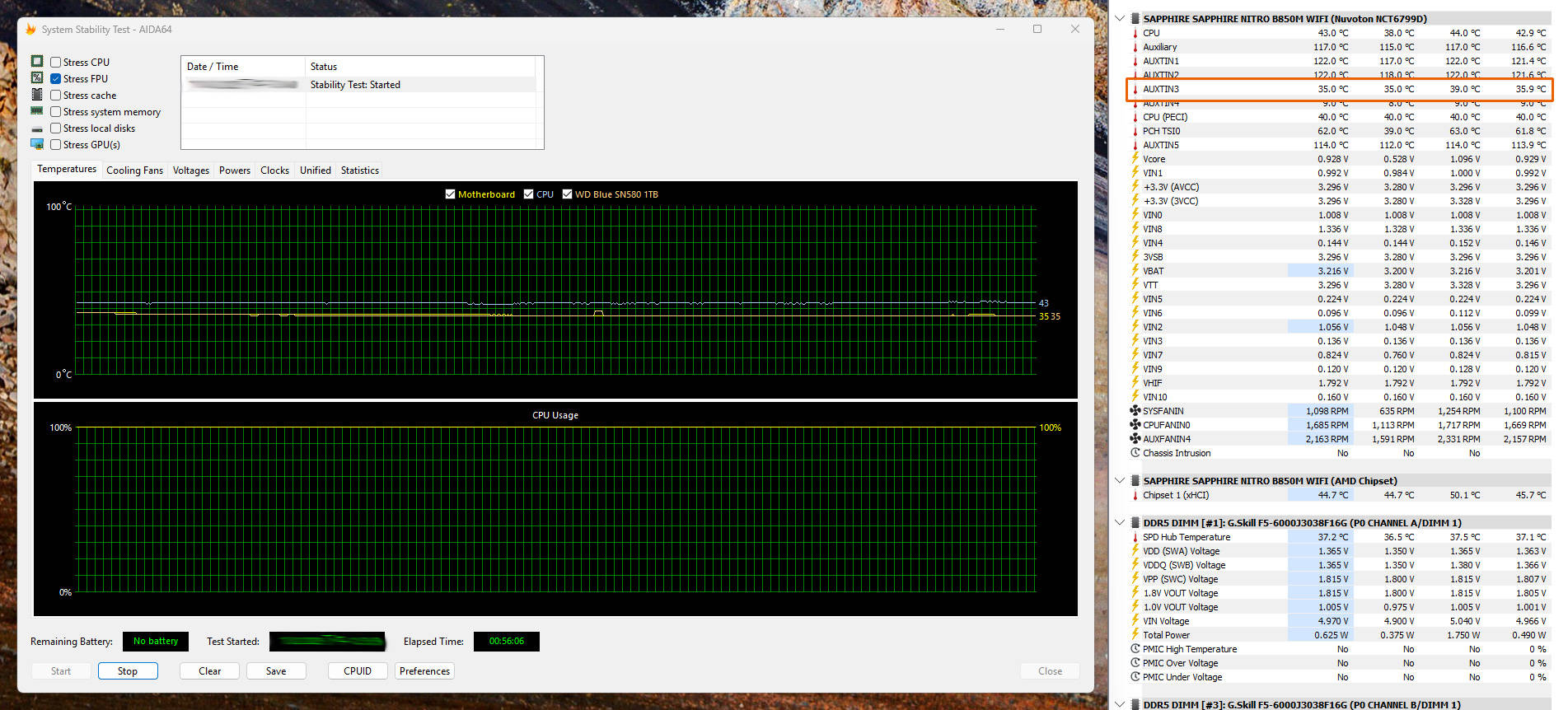Click the AIDA64 flame title icon
The width and height of the screenshot is (1568, 710).
tap(31, 30)
